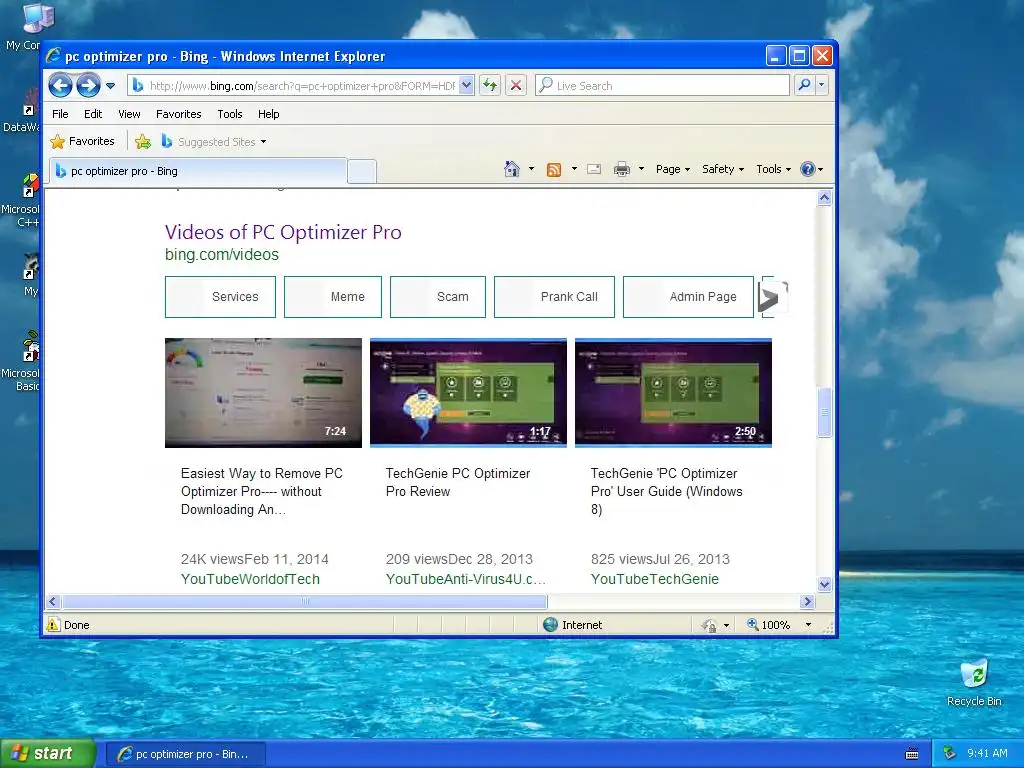Filter videos by Prank Call
This screenshot has width=1024, height=768.
point(554,296)
